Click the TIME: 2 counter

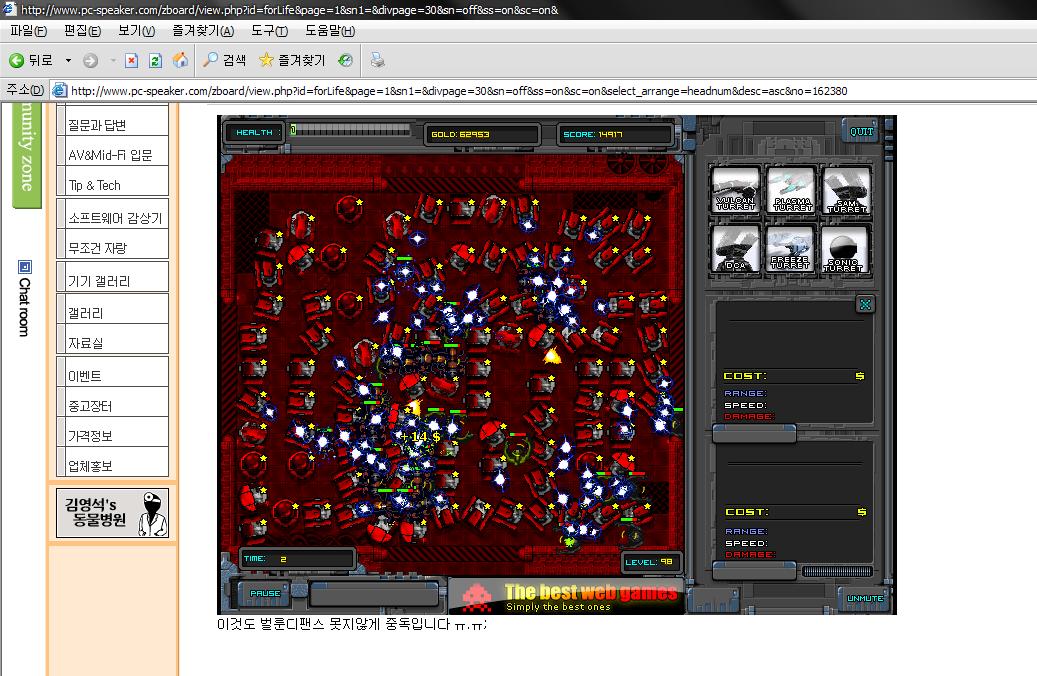[296, 559]
